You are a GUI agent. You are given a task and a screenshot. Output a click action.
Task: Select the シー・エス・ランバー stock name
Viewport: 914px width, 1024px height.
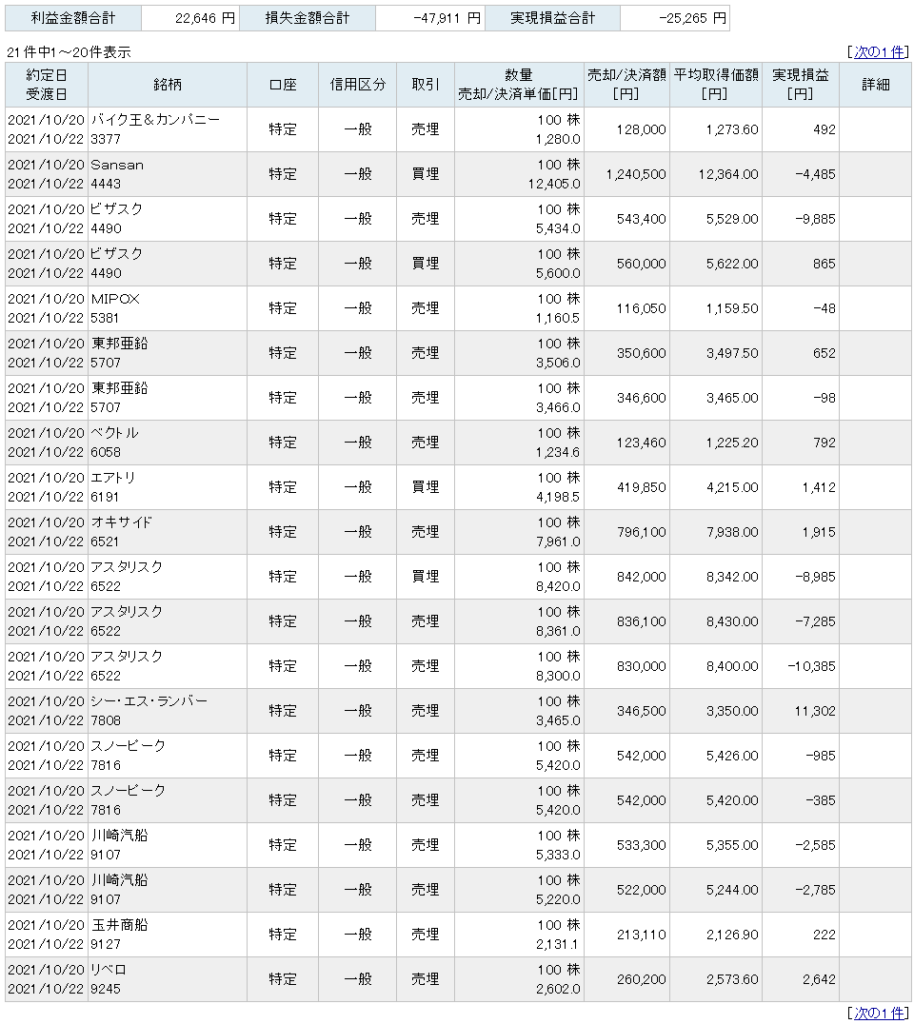pos(149,701)
